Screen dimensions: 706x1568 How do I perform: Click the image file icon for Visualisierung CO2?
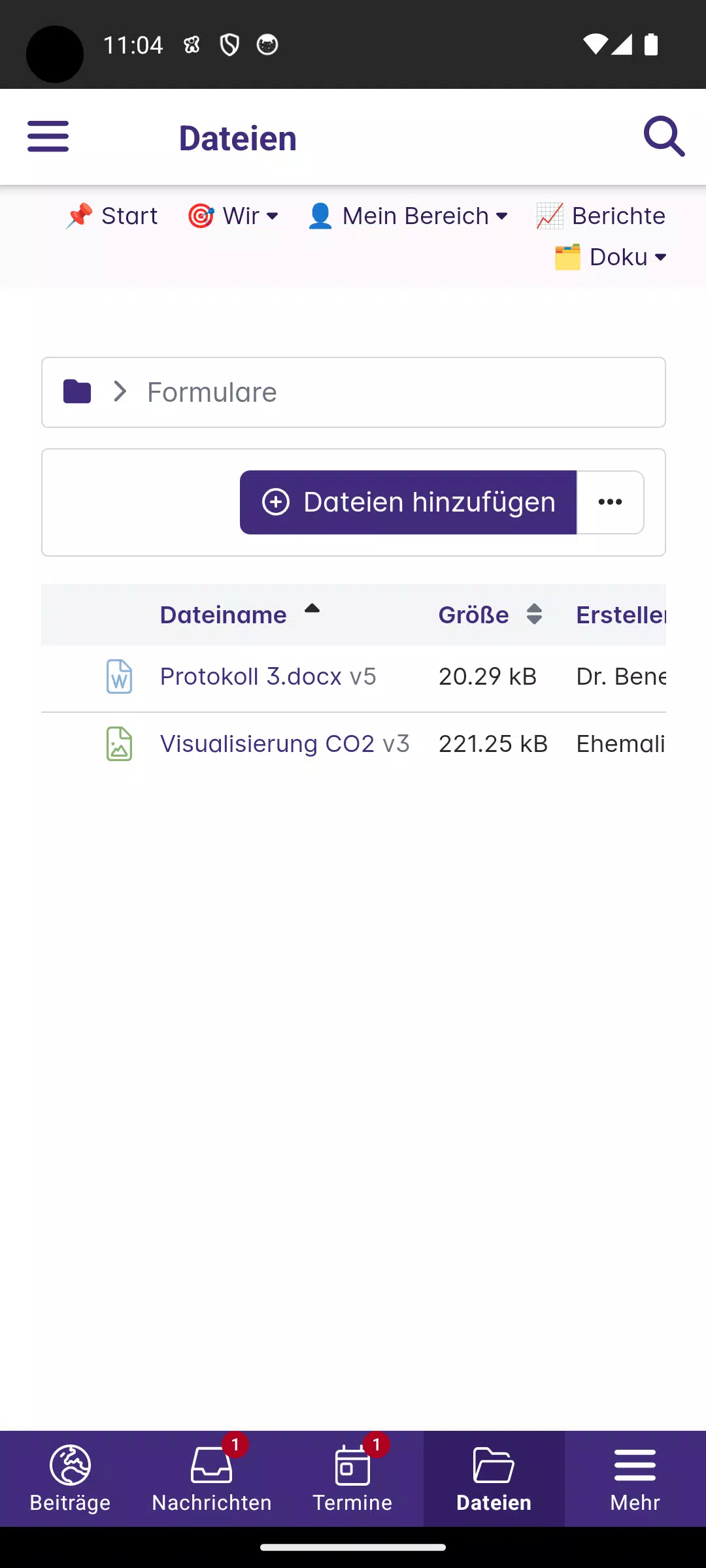119,744
